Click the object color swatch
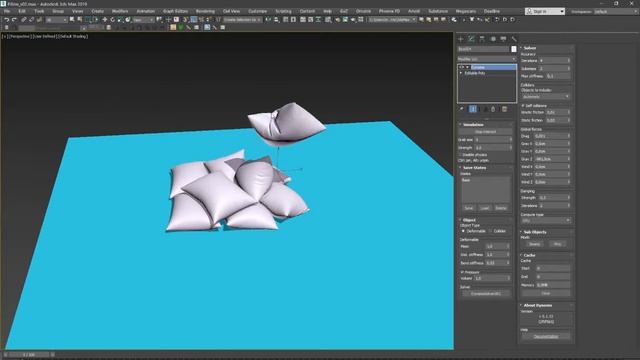 point(513,49)
